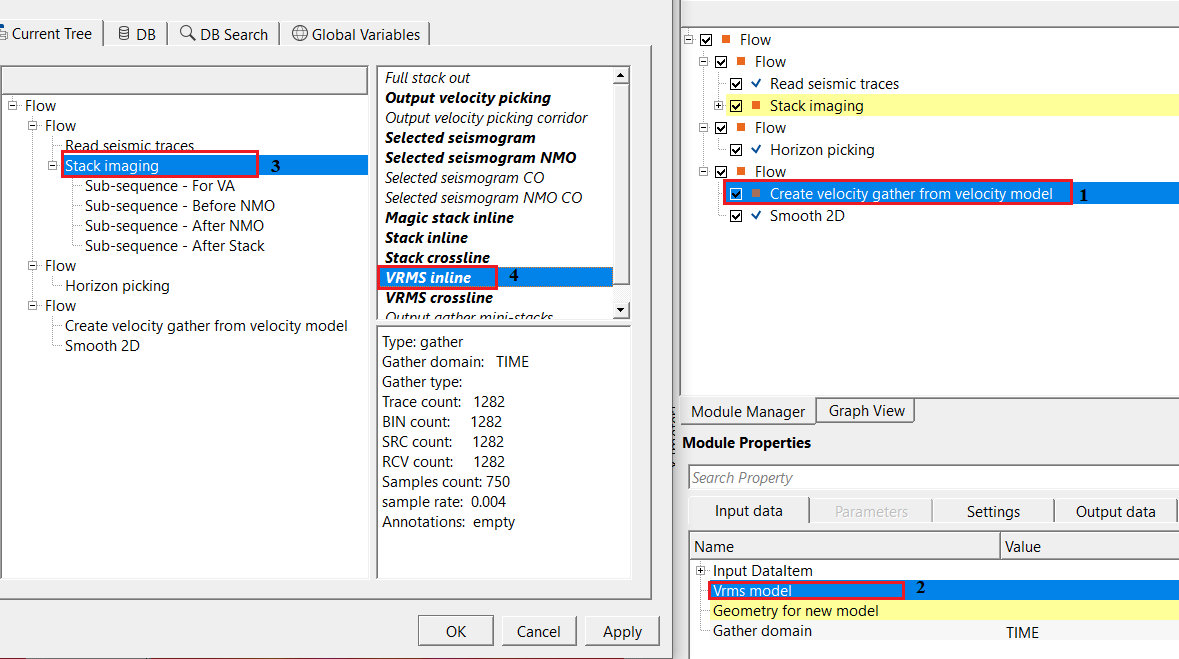Screen dimensions: 1179x659
Task: Click the Search Property input field
Action: point(930,478)
